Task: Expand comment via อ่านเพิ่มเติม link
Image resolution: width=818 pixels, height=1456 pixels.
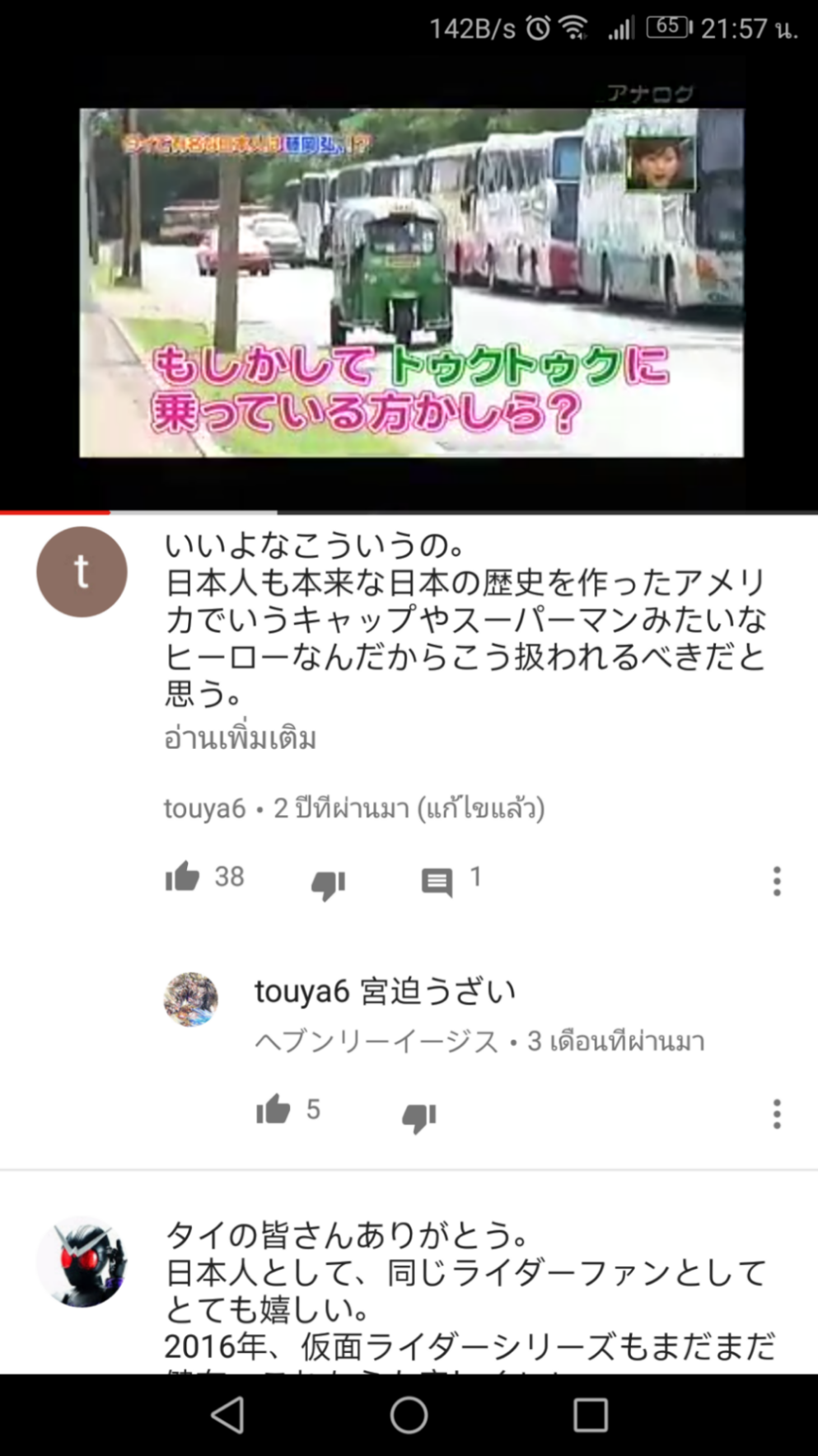Action: click(x=240, y=737)
